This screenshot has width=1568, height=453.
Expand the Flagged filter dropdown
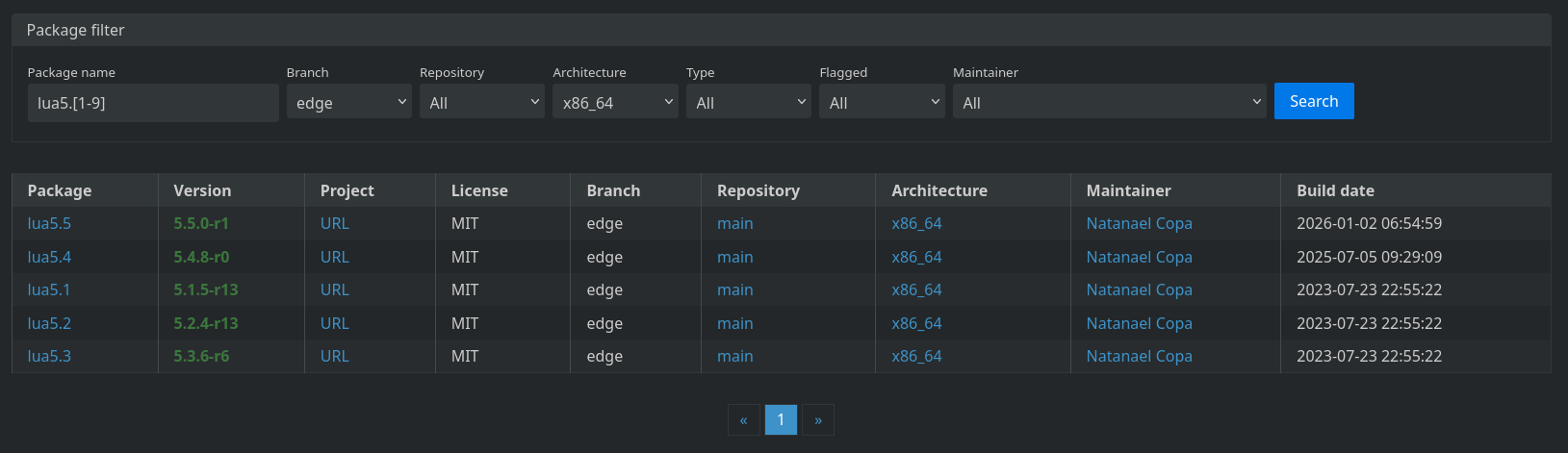[882, 103]
